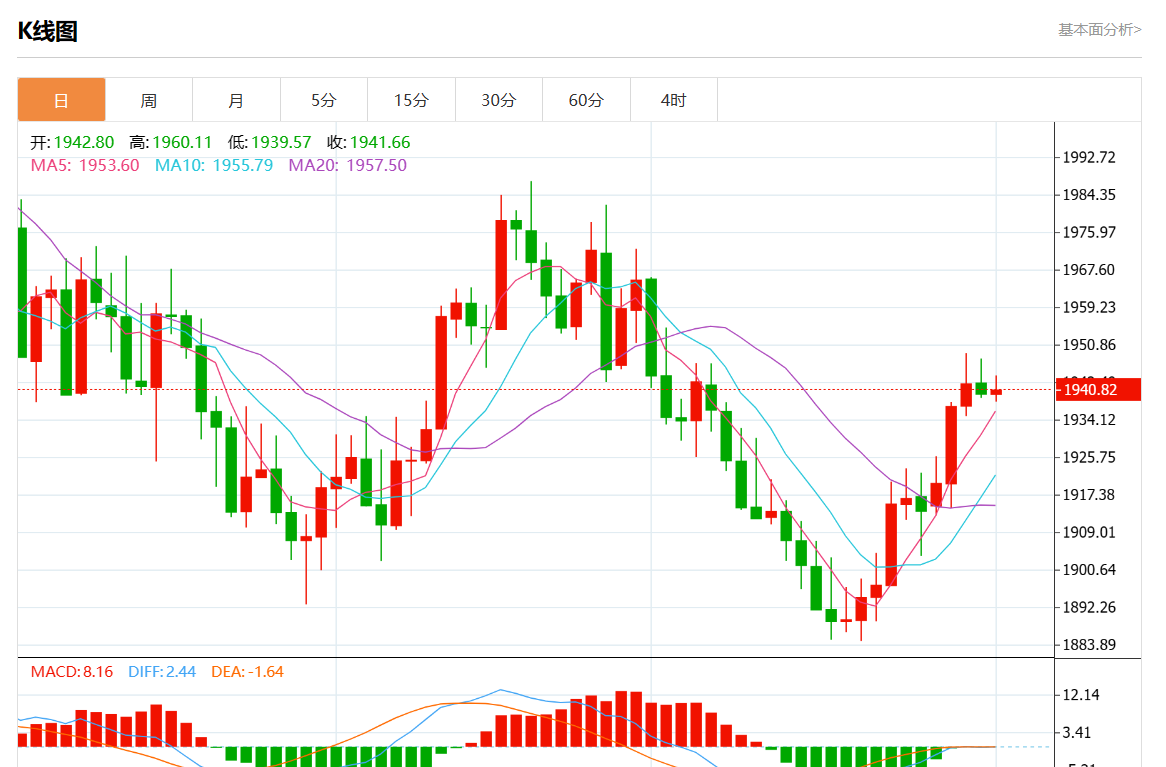The width and height of the screenshot is (1166, 767).
Task: Click the 1892.26 price axis label
Action: click(x=1089, y=607)
